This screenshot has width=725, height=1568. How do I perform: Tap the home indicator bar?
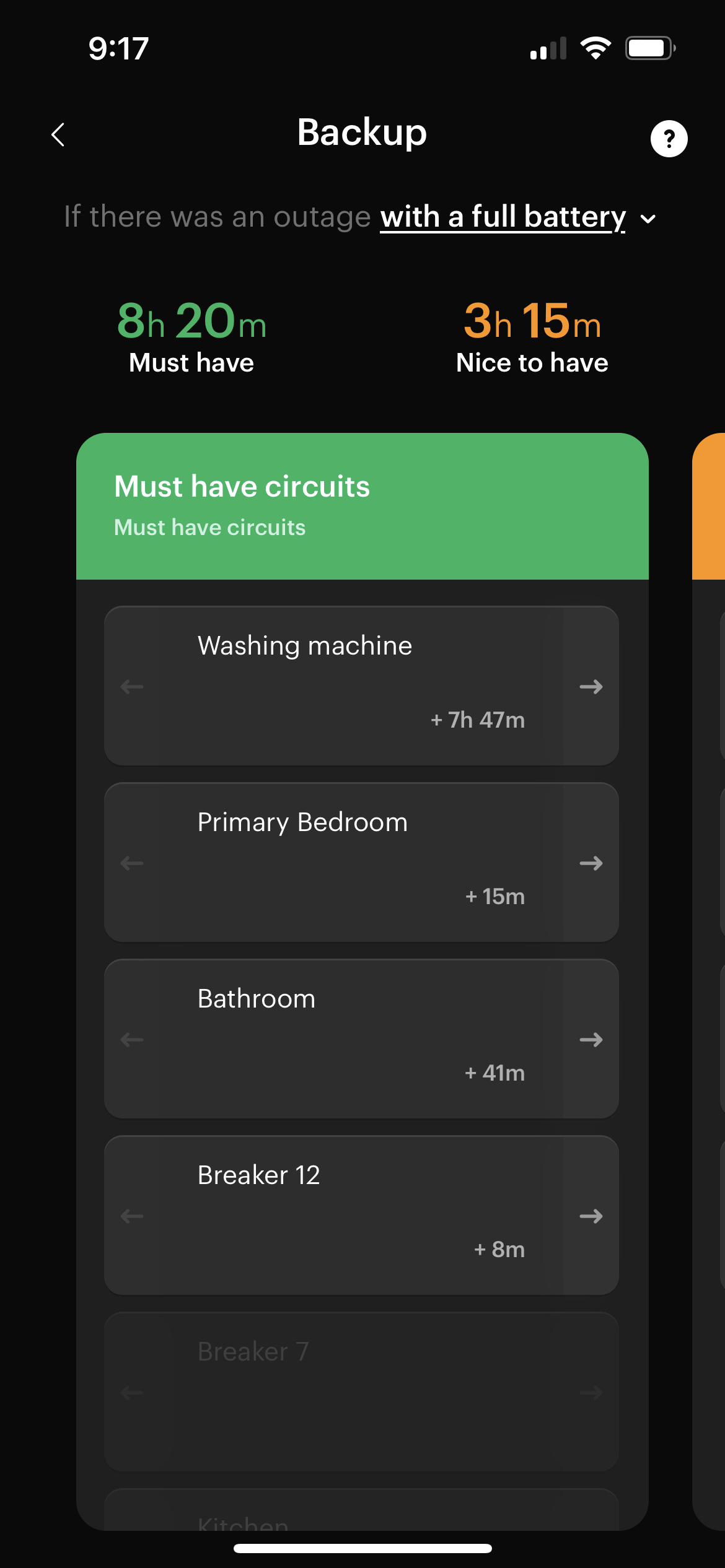pos(362,1548)
